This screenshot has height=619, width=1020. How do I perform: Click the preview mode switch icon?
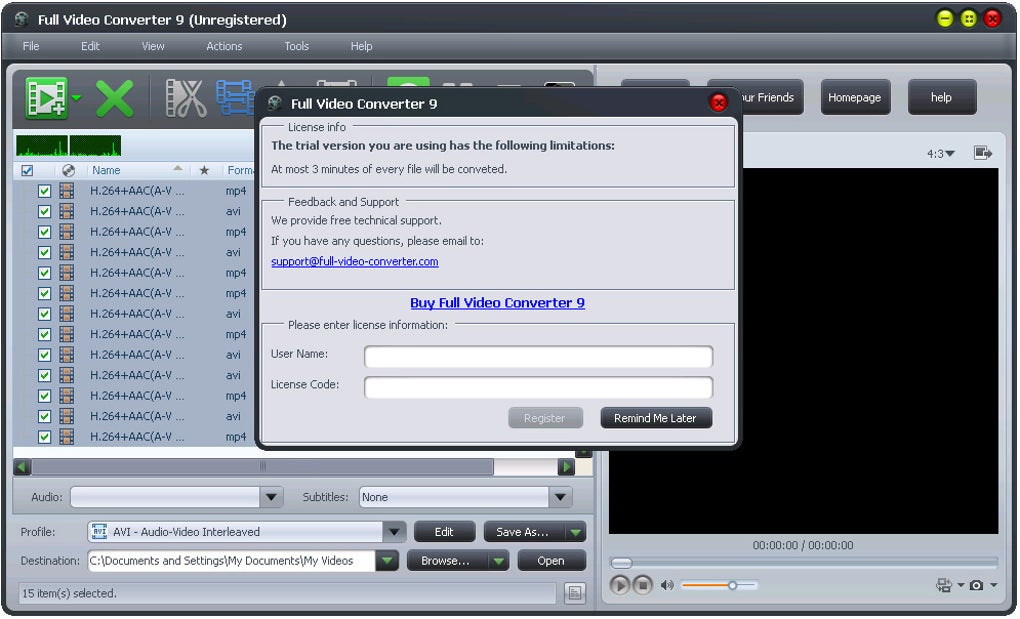click(x=943, y=585)
